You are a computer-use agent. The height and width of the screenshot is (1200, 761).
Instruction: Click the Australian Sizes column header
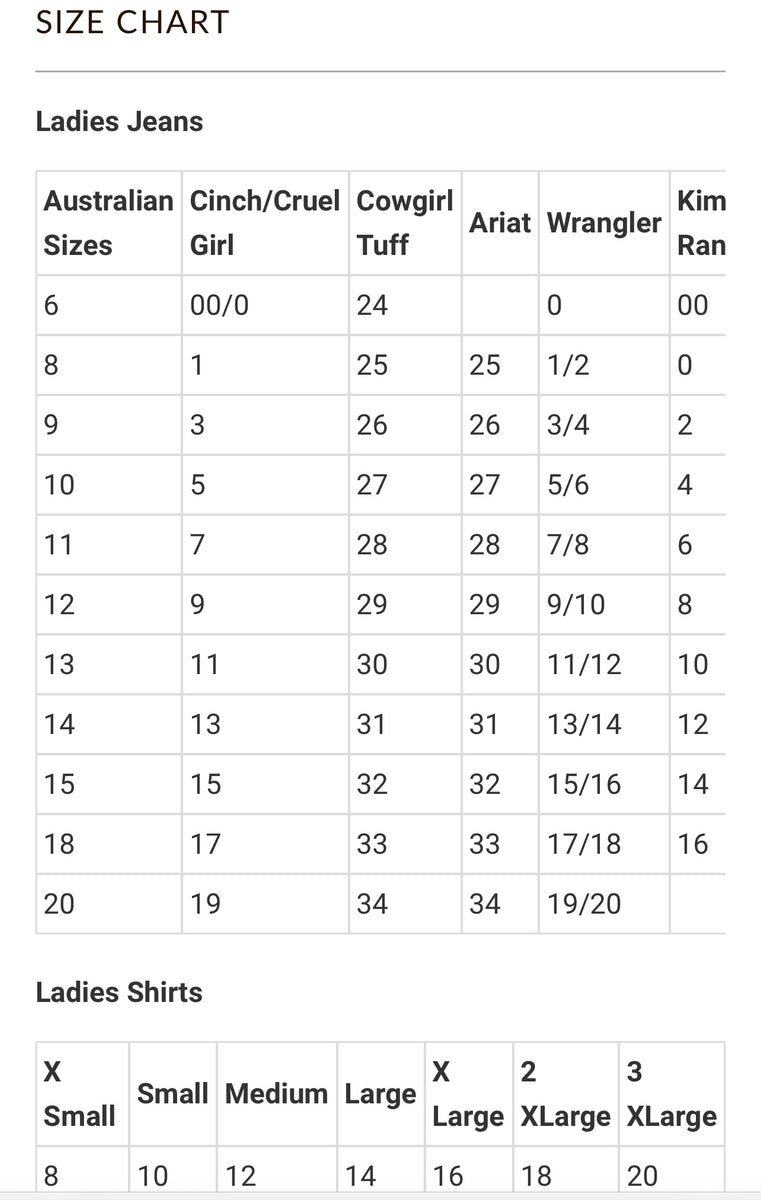coord(108,223)
